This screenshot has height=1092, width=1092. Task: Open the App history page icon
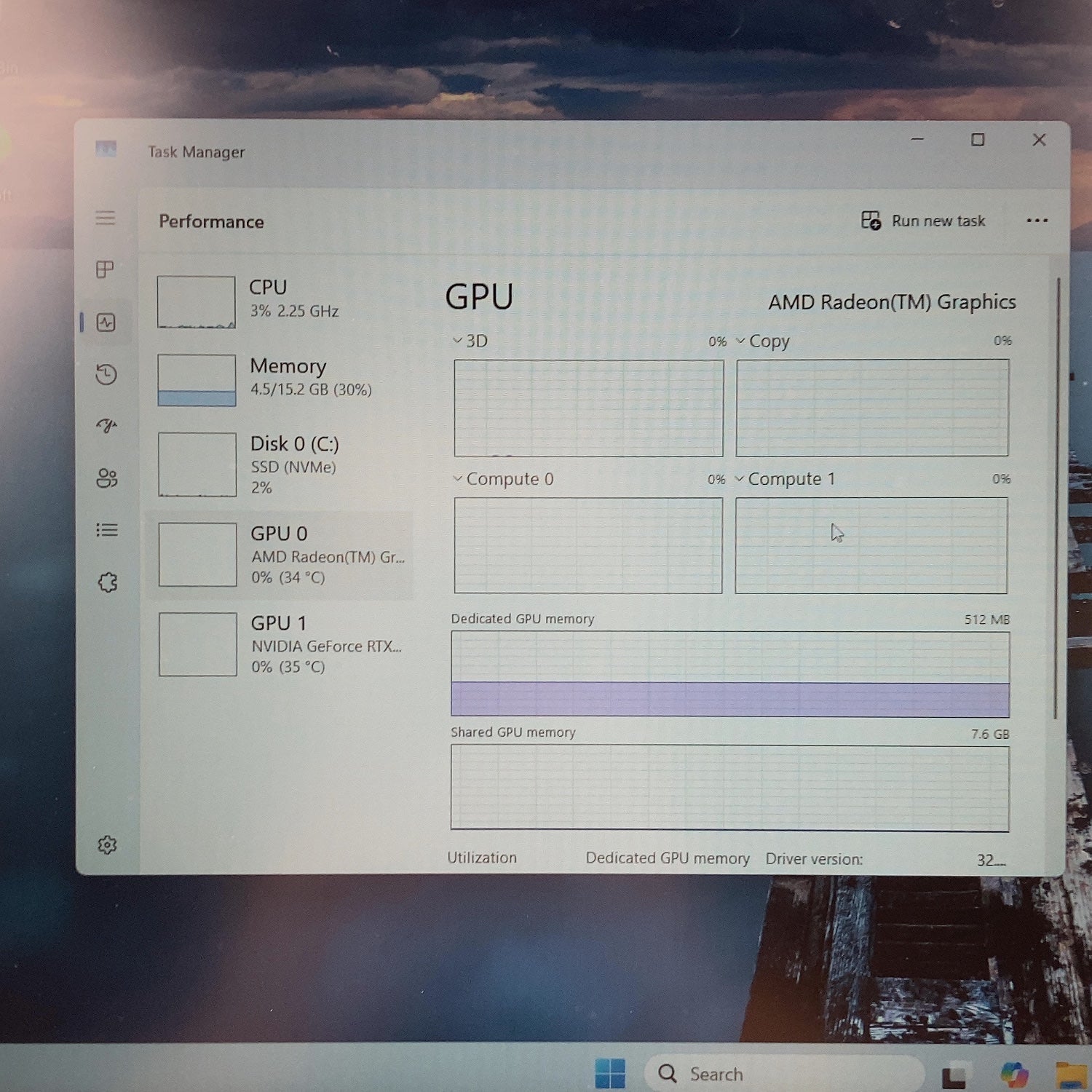(x=106, y=374)
